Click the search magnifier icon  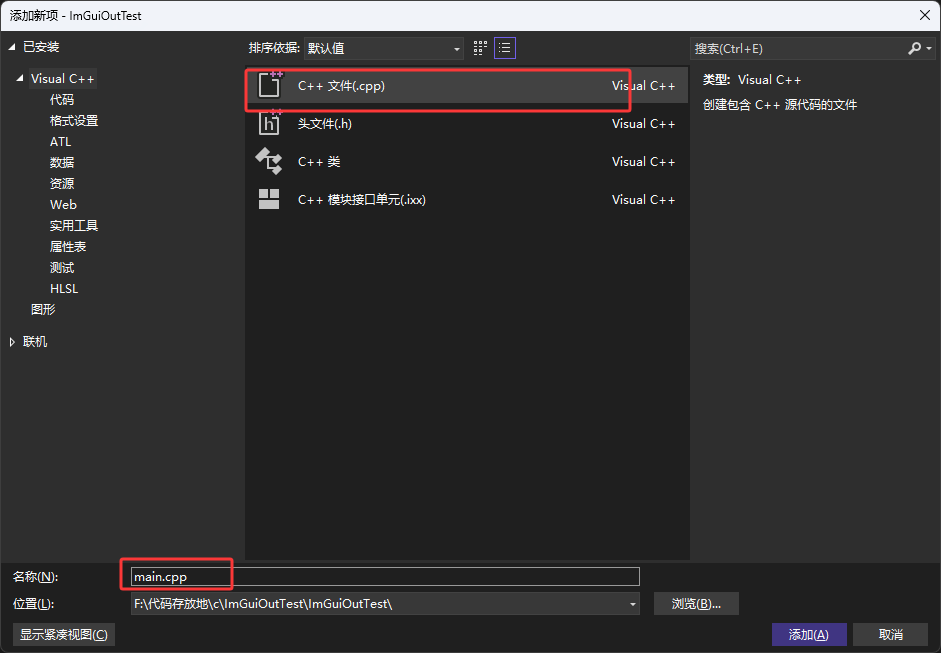(x=914, y=48)
